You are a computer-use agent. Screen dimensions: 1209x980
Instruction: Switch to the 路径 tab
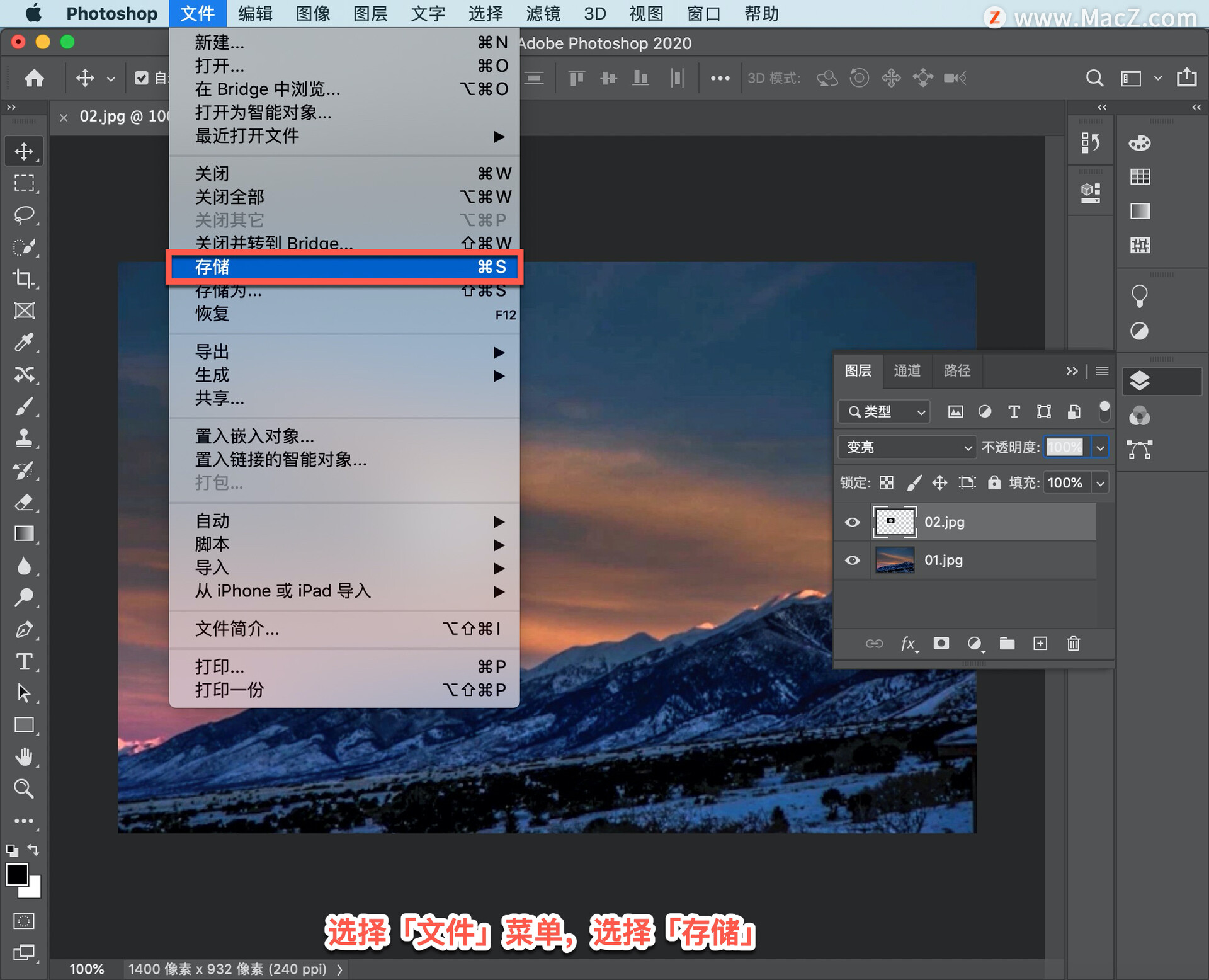coord(957,371)
